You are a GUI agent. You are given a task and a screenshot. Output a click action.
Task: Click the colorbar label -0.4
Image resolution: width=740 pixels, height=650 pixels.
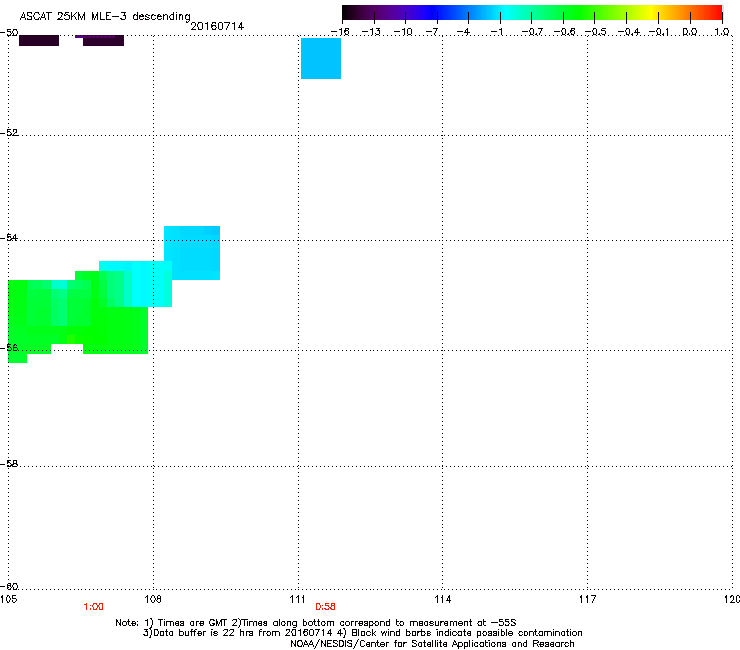click(x=629, y=32)
